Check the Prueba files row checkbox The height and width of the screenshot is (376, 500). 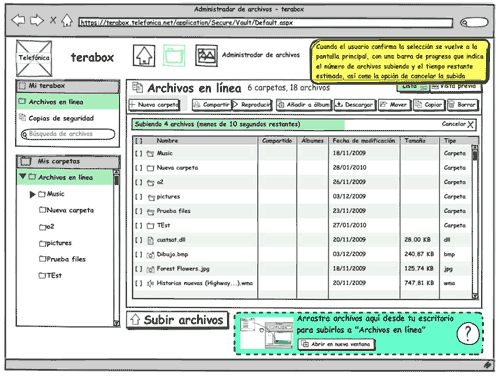pos(139,211)
